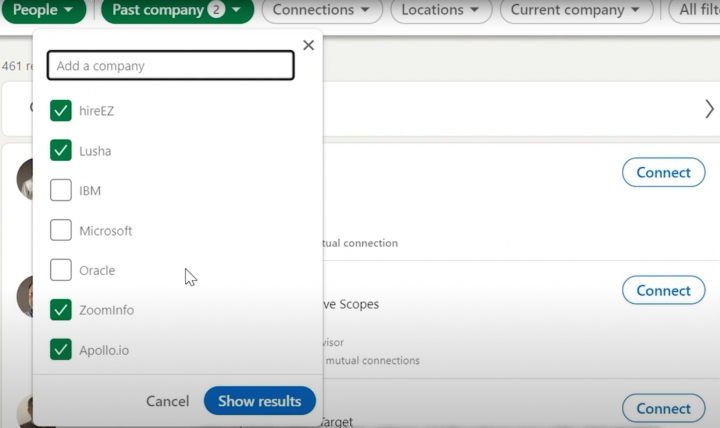Connect with the second search result

pos(663,290)
